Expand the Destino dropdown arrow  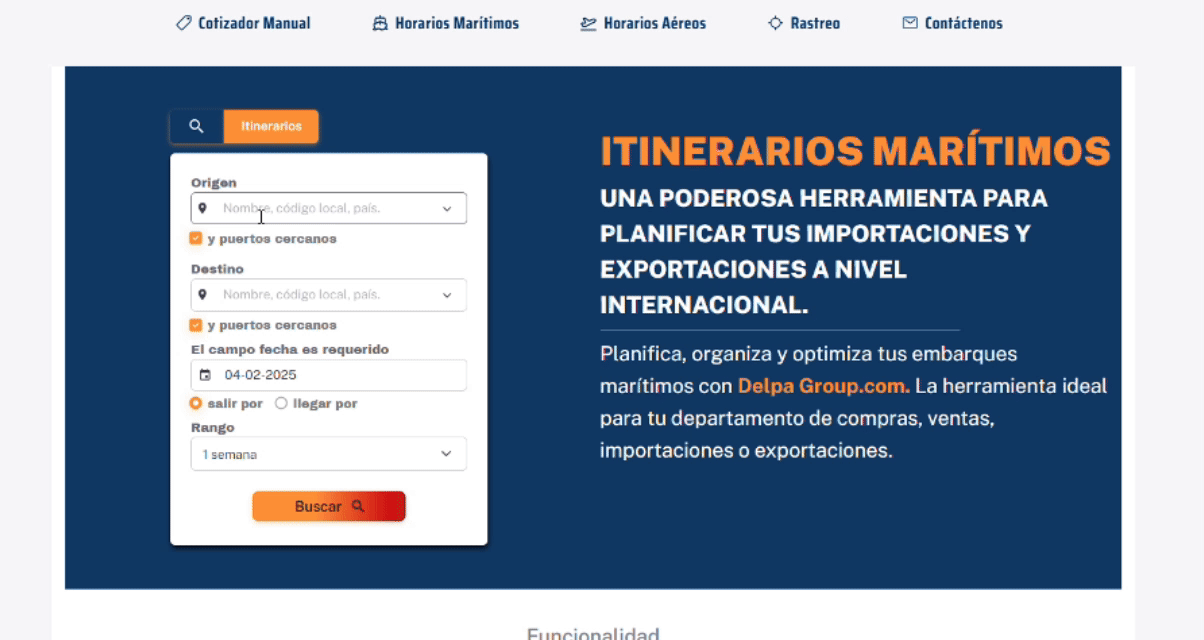click(447, 296)
